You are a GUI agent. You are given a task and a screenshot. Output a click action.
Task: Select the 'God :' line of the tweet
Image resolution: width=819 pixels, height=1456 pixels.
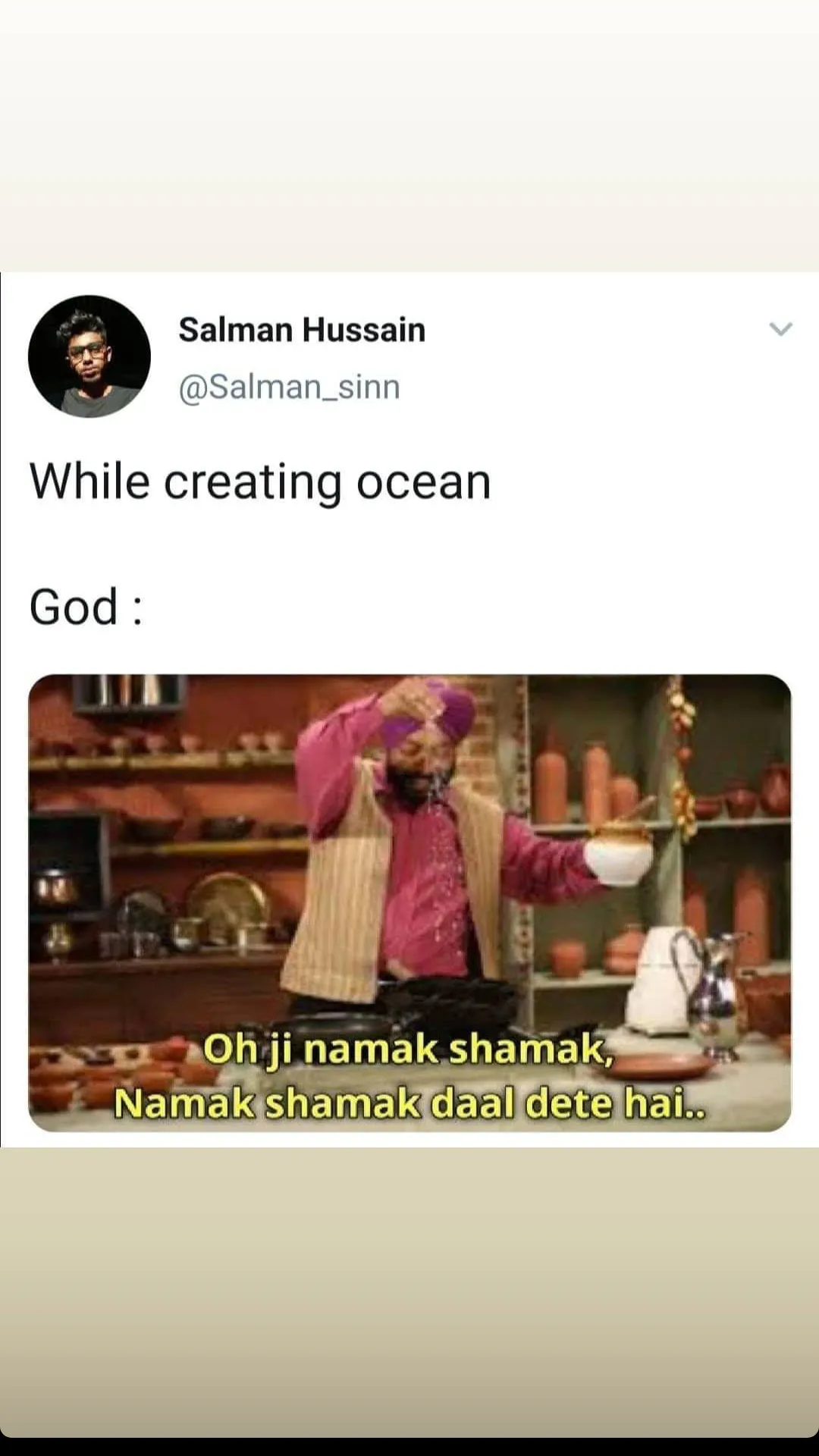(86, 607)
